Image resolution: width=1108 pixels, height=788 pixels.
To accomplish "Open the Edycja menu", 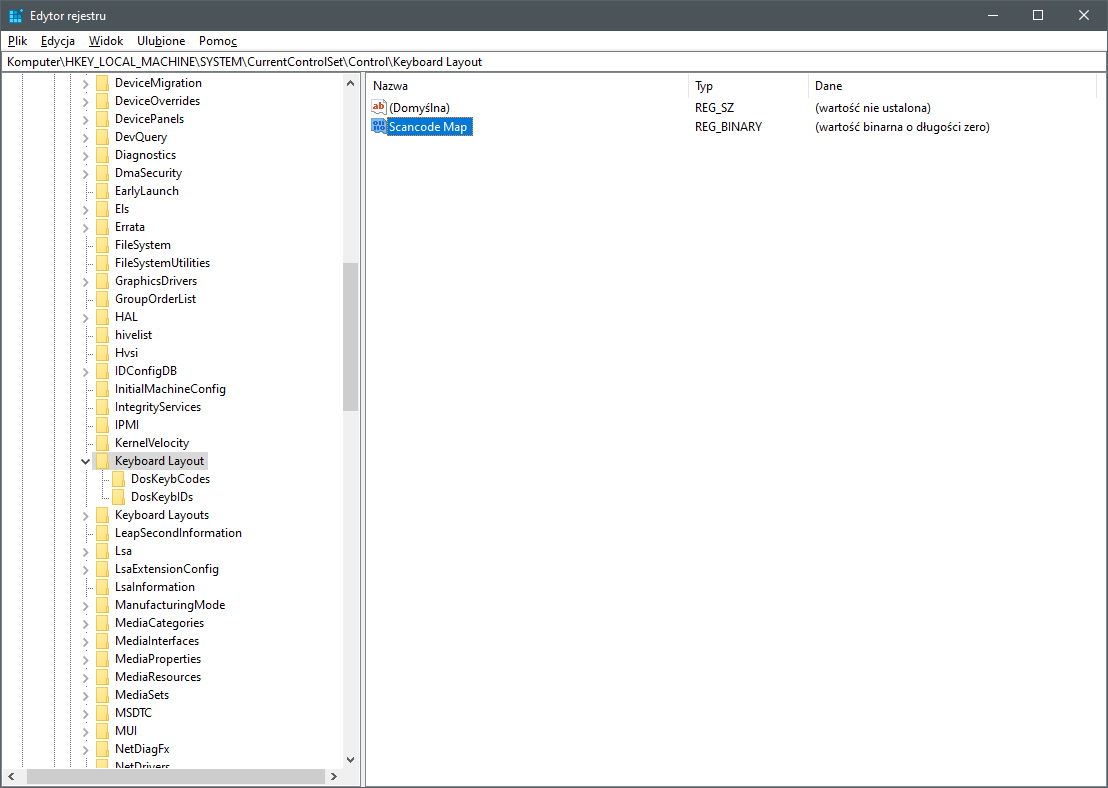I will click(x=57, y=41).
